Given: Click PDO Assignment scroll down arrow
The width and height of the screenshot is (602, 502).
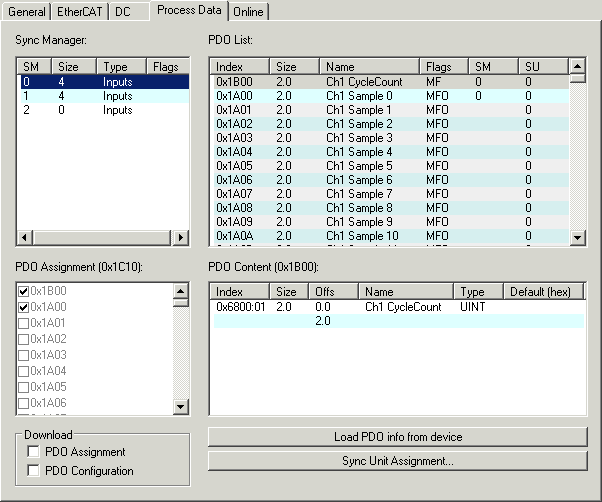Looking at the screenshot, I should coord(180,406).
